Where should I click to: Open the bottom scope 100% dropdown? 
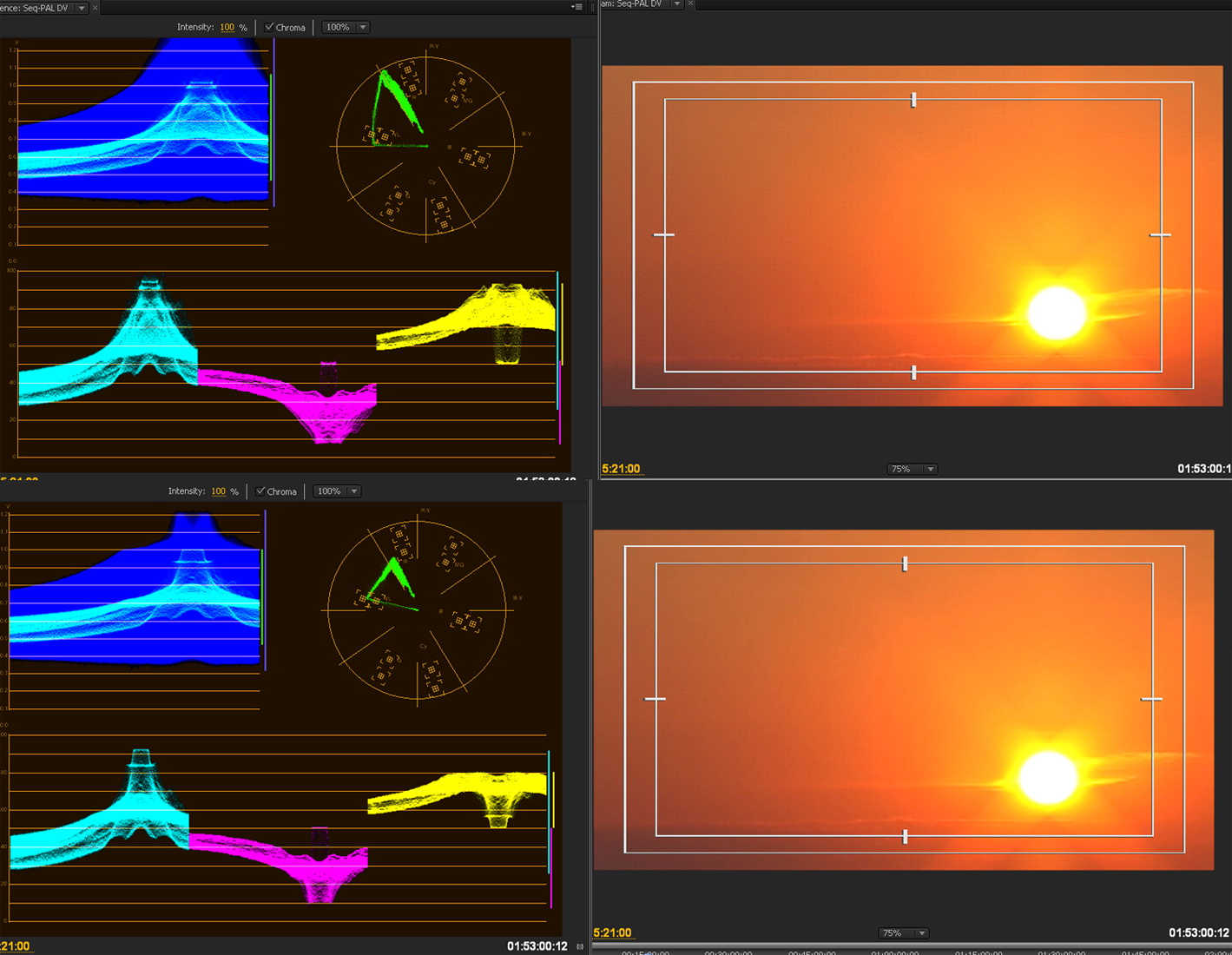pos(353,491)
